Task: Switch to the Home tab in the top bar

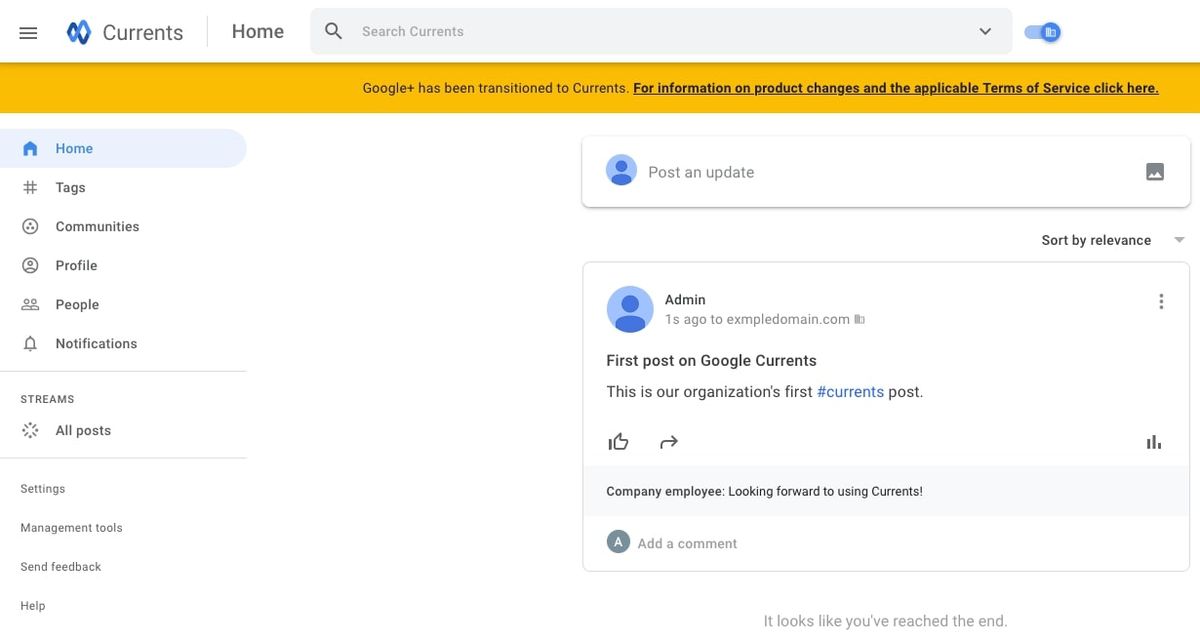Action: (x=257, y=31)
